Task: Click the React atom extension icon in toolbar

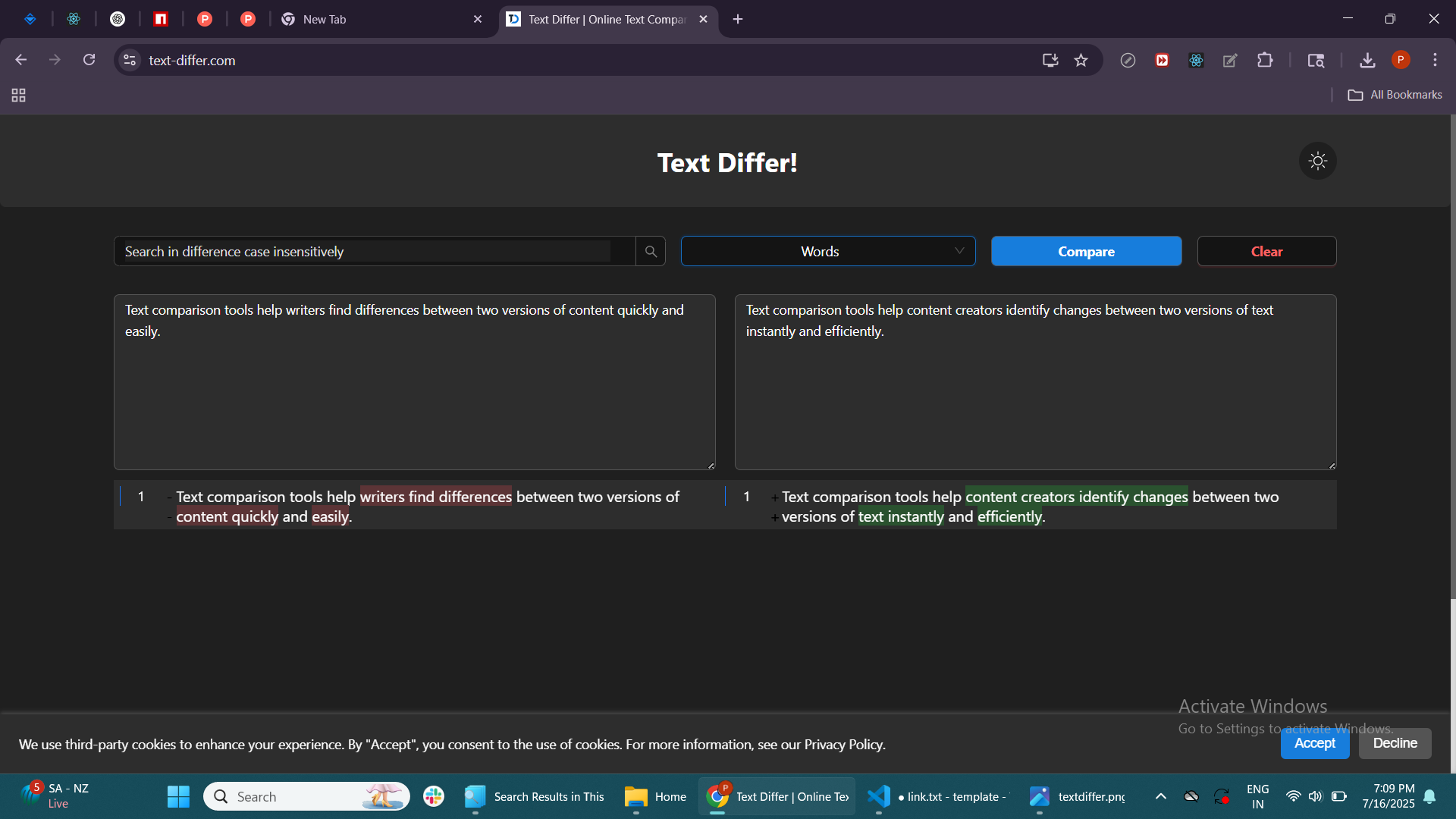Action: tap(1196, 60)
